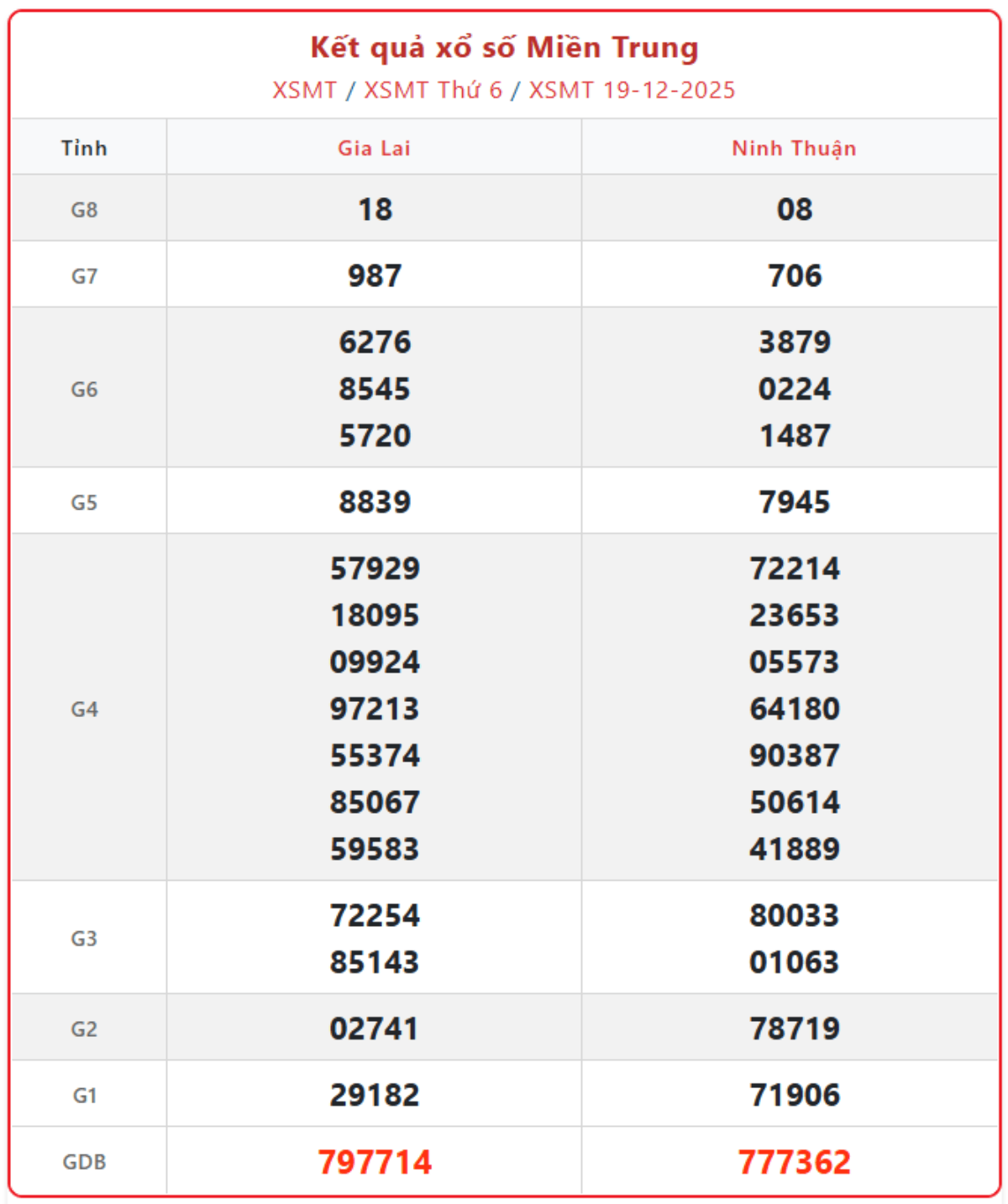Click Ninh Thuận G5 number 7945
This screenshot has width=1008, height=1204.
click(795, 502)
